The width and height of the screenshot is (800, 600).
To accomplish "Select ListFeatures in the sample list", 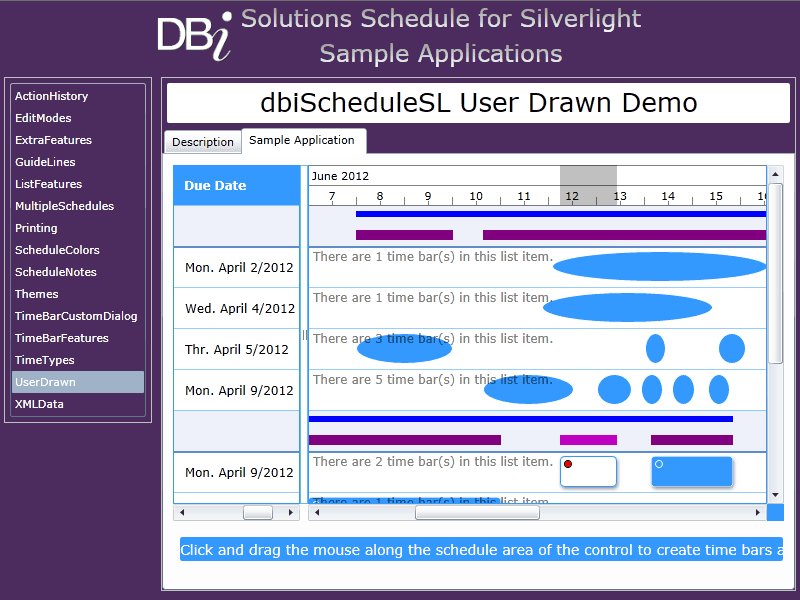I will tap(78, 184).
